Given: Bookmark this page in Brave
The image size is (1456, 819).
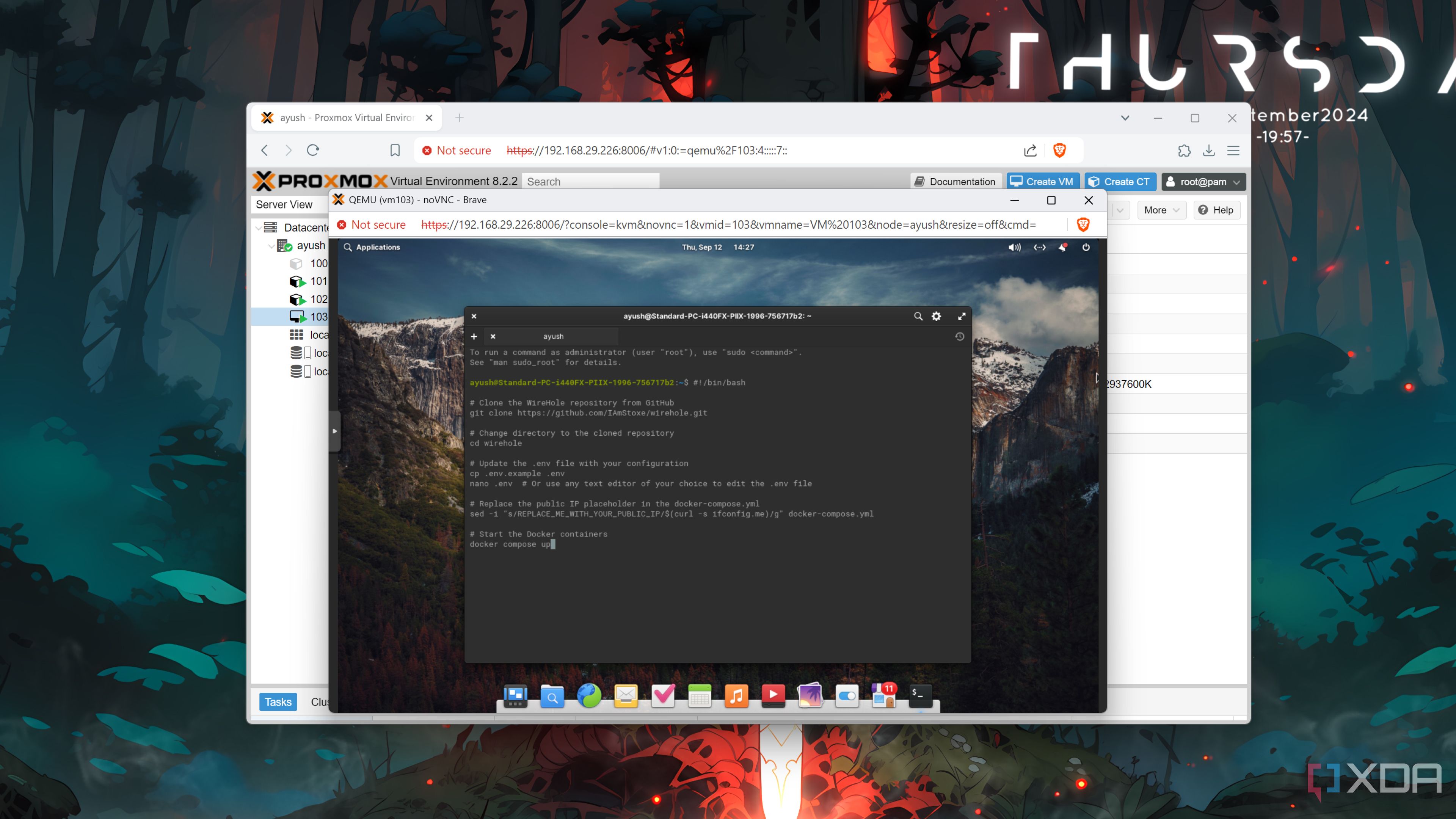Looking at the screenshot, I should [x=395, y=151].
